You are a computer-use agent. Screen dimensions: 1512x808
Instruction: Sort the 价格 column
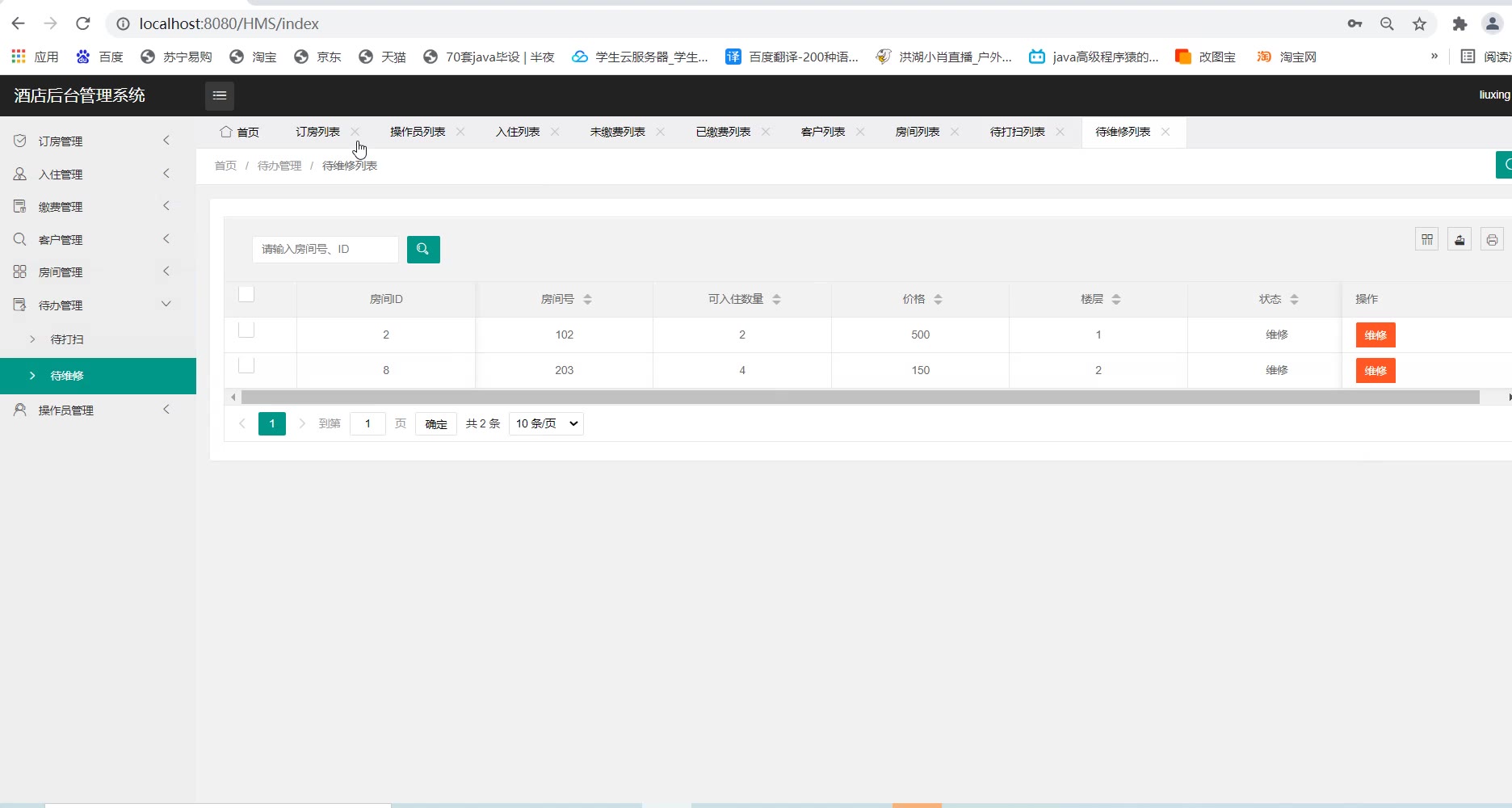tap(938, 299)
